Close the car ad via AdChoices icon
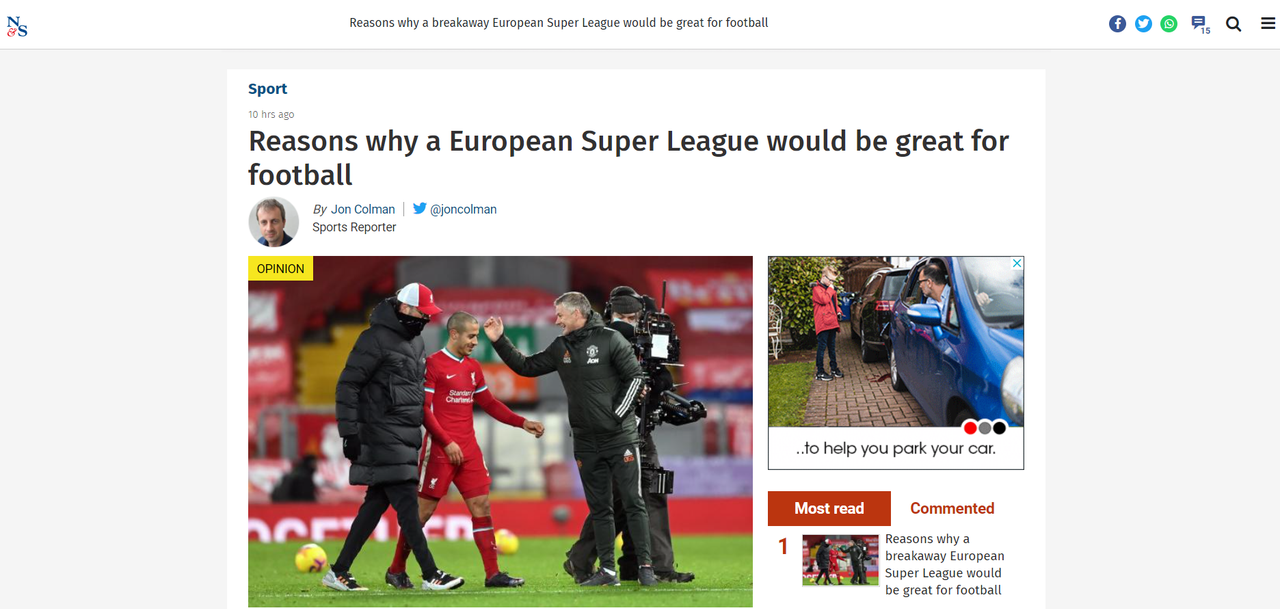 pos(1017,264)
